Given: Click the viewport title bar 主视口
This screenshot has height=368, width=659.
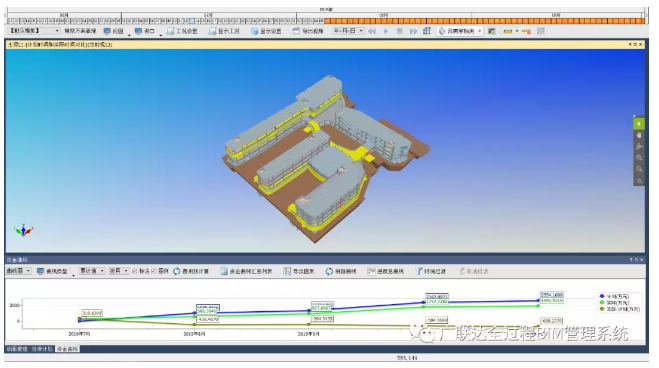Looking at the screenshot, I should pyautogui.click(x=324, y=44).
